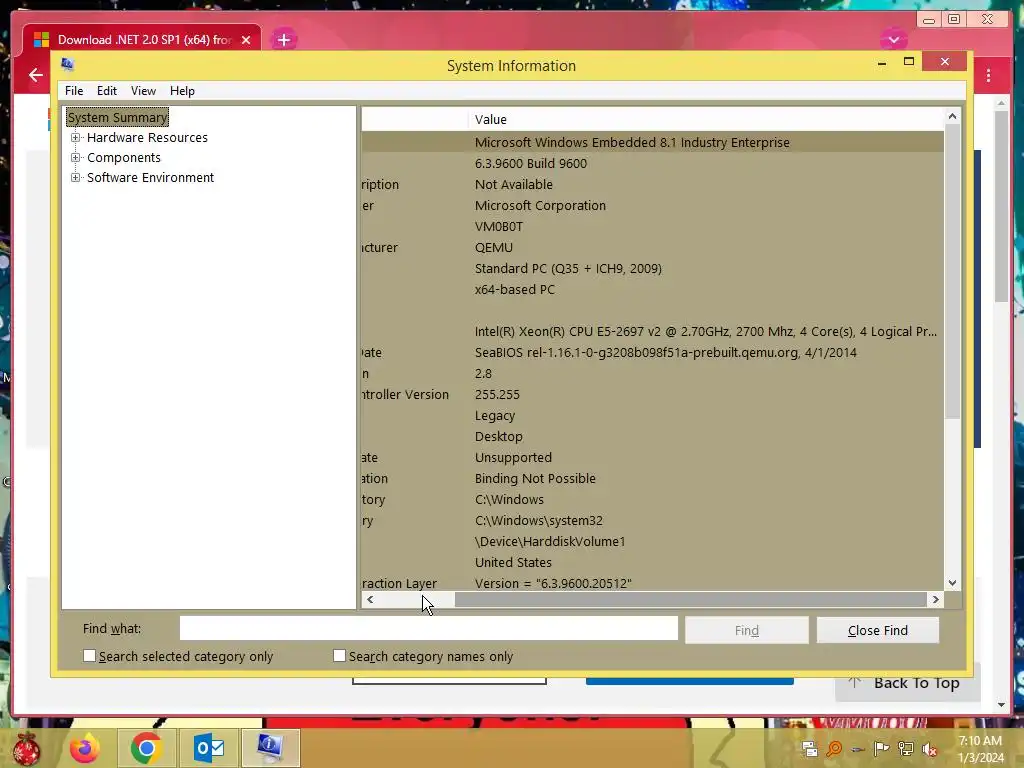Image resolution: width=1024 pixels, height=768 pixels.
Task: Click the horizontal scrollbar left arrow
Action: 370,600
